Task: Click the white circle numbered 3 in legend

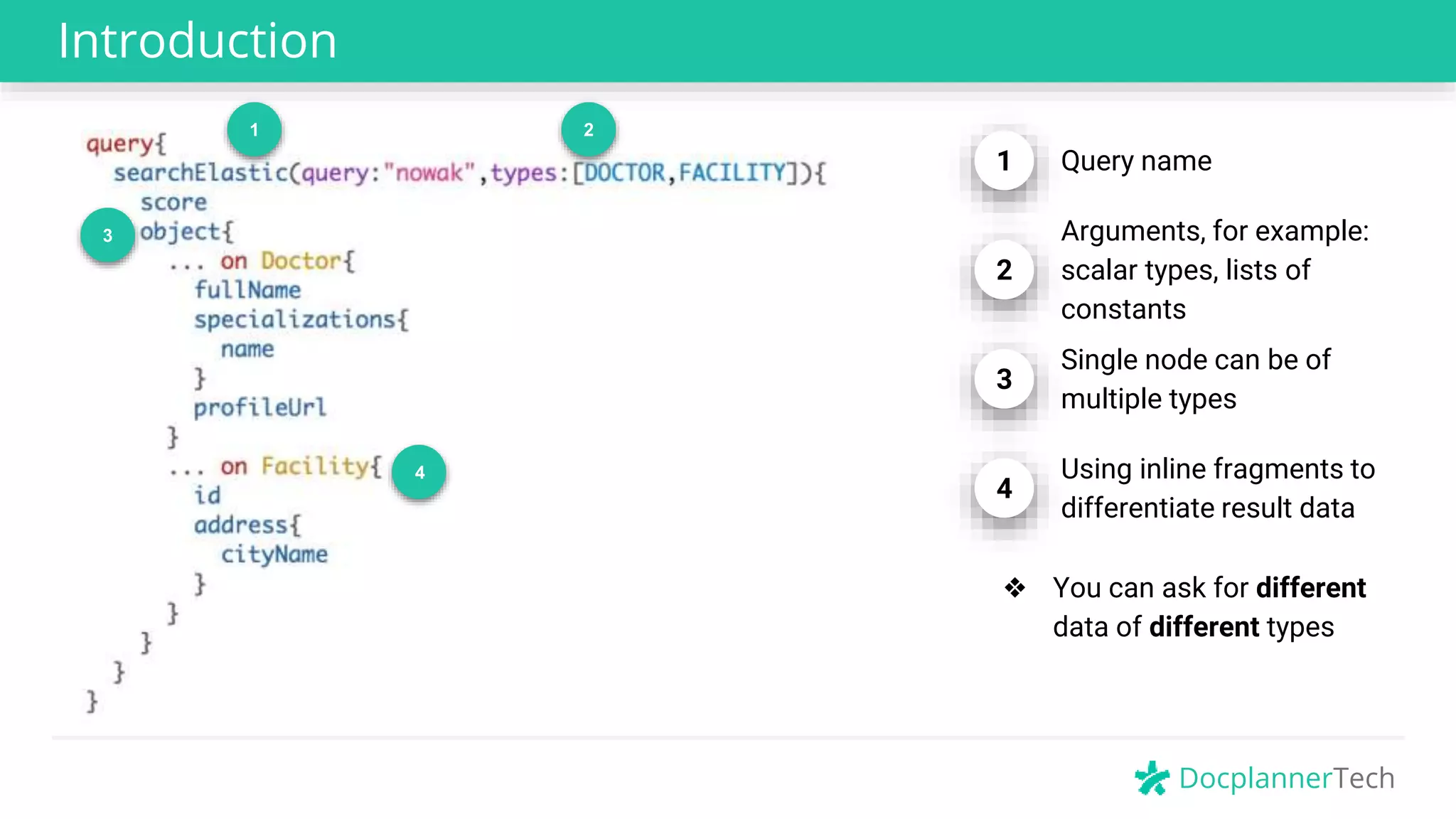Action: point(1004,379)
